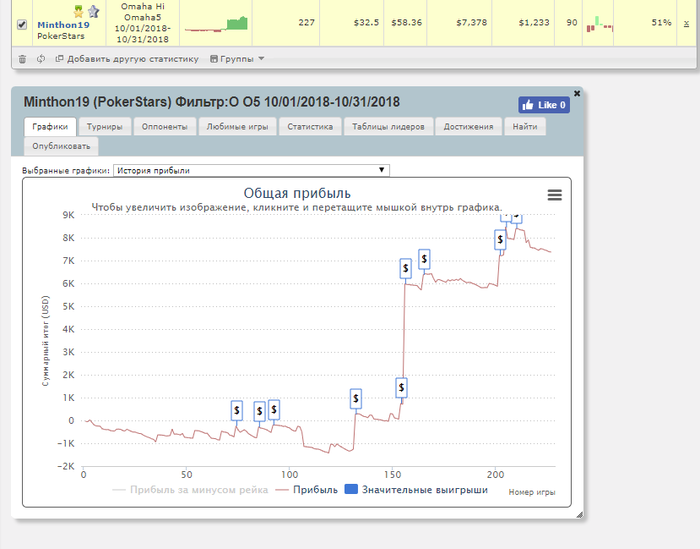Open the Опубликовать tab
The height and width of the screenshot is (549, 700).
pyautogui.click(x=61, y=146)
